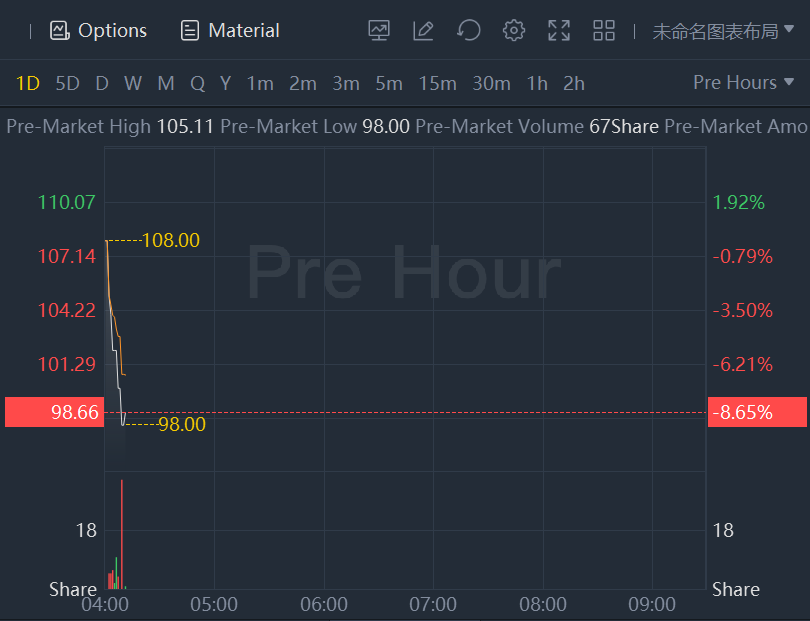Expand the Pre Hours session dropdown
The height and width of the screenshot is (621, 810).
click(743, 83)
